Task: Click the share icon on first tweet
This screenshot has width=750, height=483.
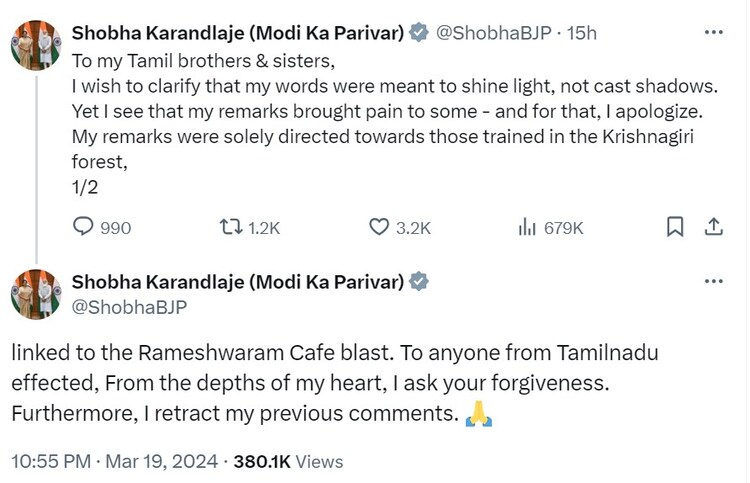Action: click(x=713, y=227)
